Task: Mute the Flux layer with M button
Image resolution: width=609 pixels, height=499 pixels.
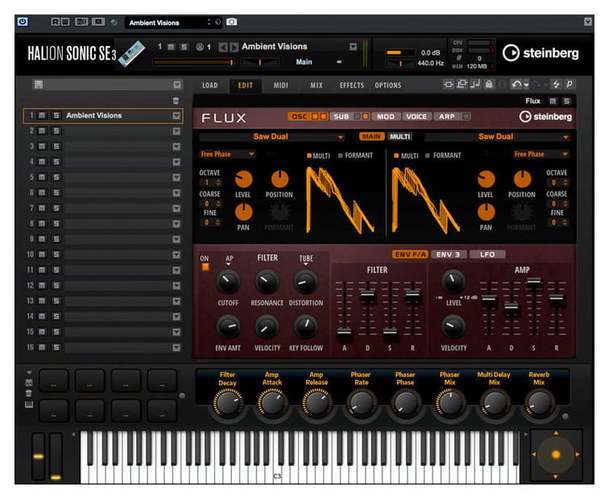Action: 552,101
